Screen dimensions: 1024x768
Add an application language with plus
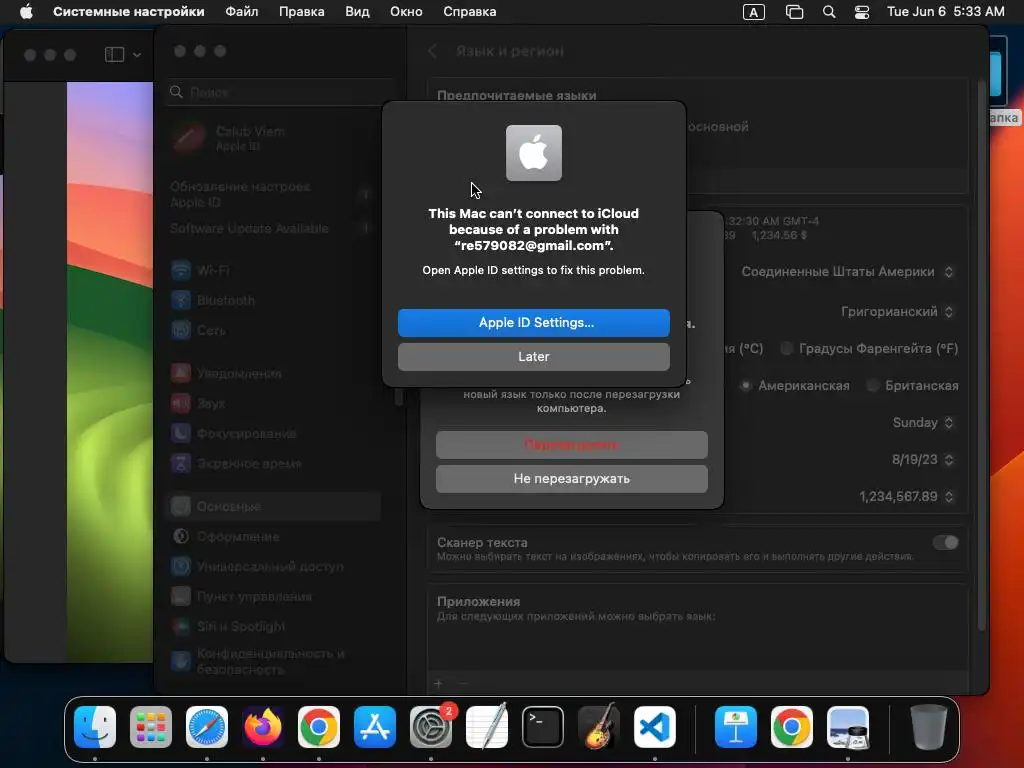[x=438, y=684]
